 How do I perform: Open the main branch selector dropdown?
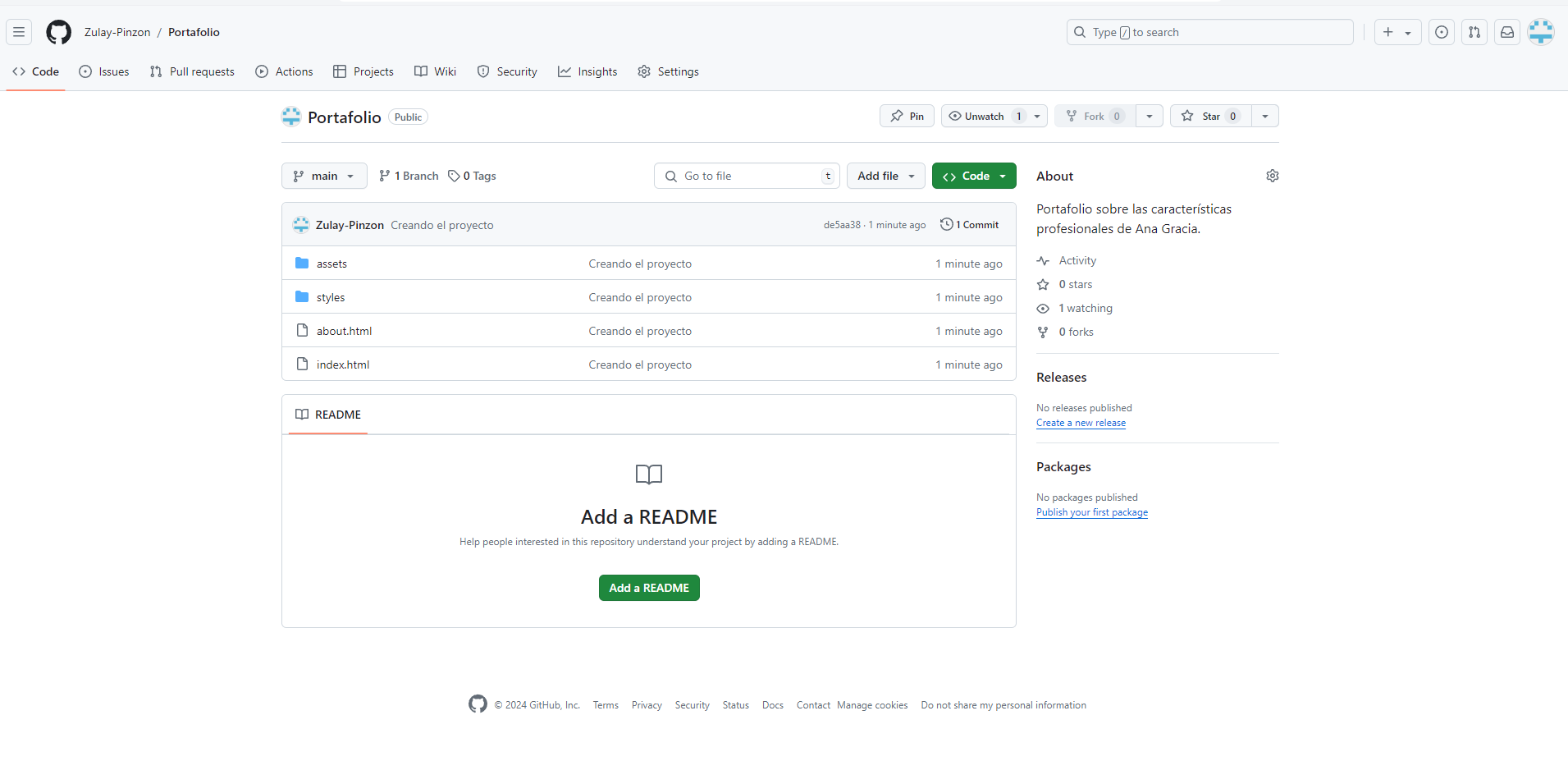point(324,176)
